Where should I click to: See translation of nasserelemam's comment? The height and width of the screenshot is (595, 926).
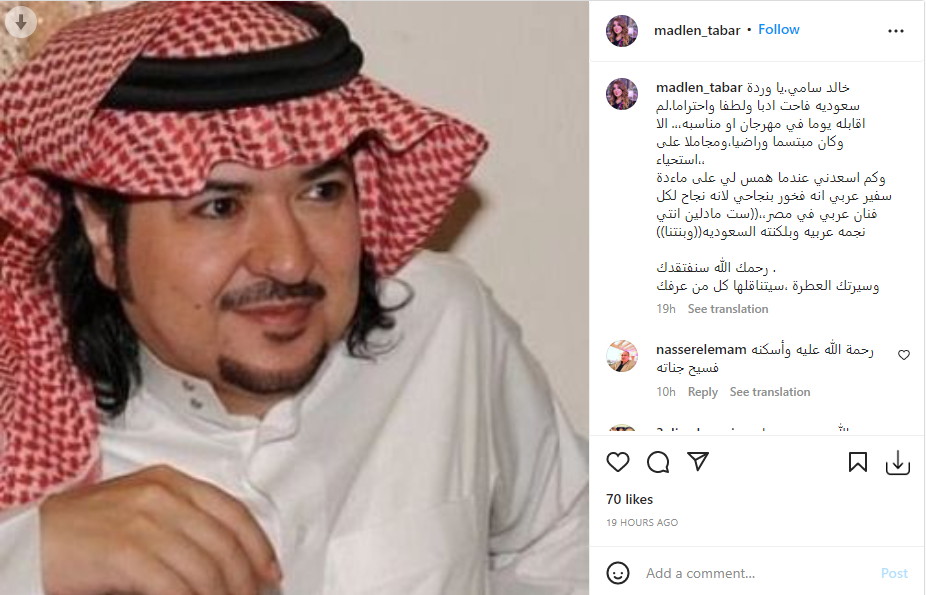click(x=770, y=392)
